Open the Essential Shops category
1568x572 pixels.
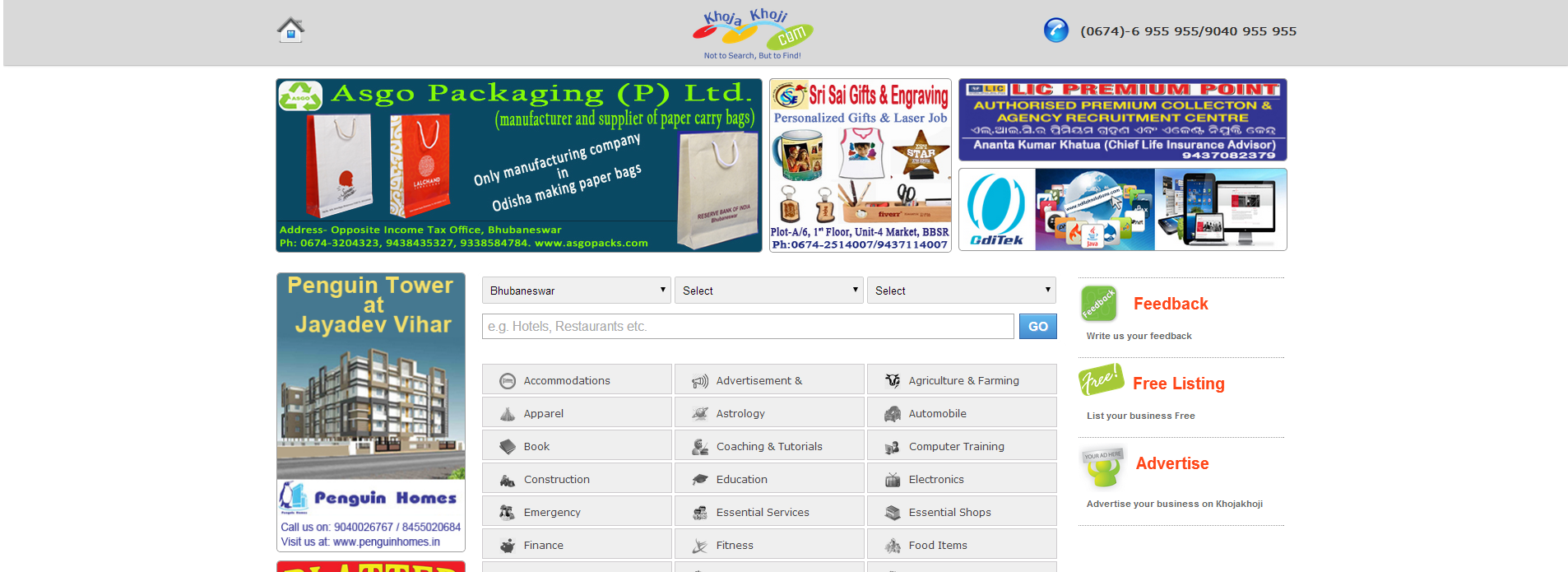(962, 511)
